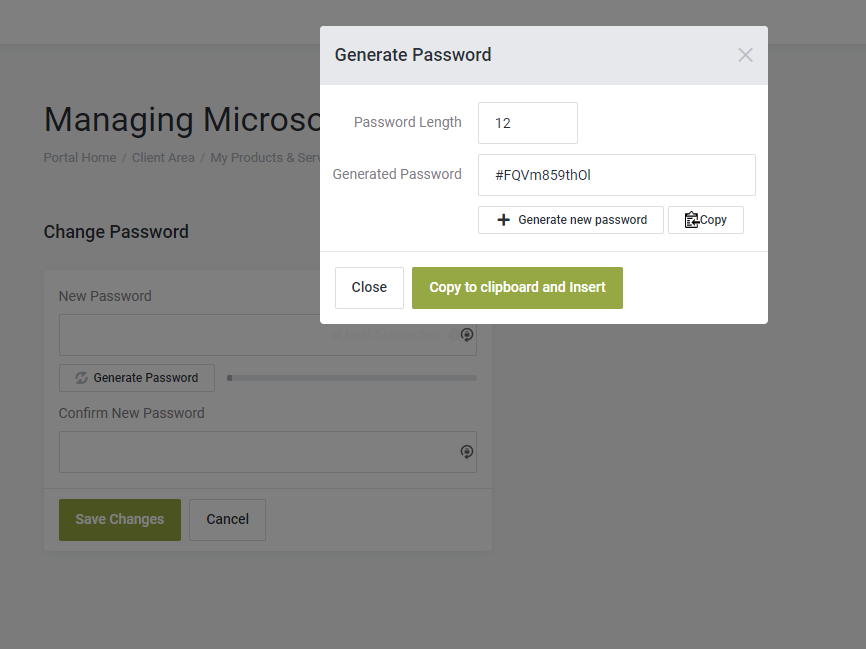The height and width of the screenshot is (649, 866).
Task: Click the plus icon beside Generate new password
Action: click(503, 220)
